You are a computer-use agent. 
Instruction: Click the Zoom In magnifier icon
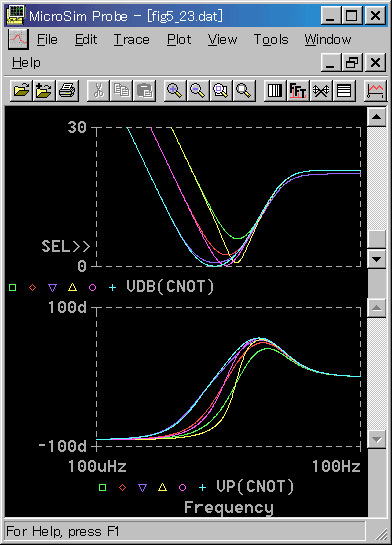174,91
